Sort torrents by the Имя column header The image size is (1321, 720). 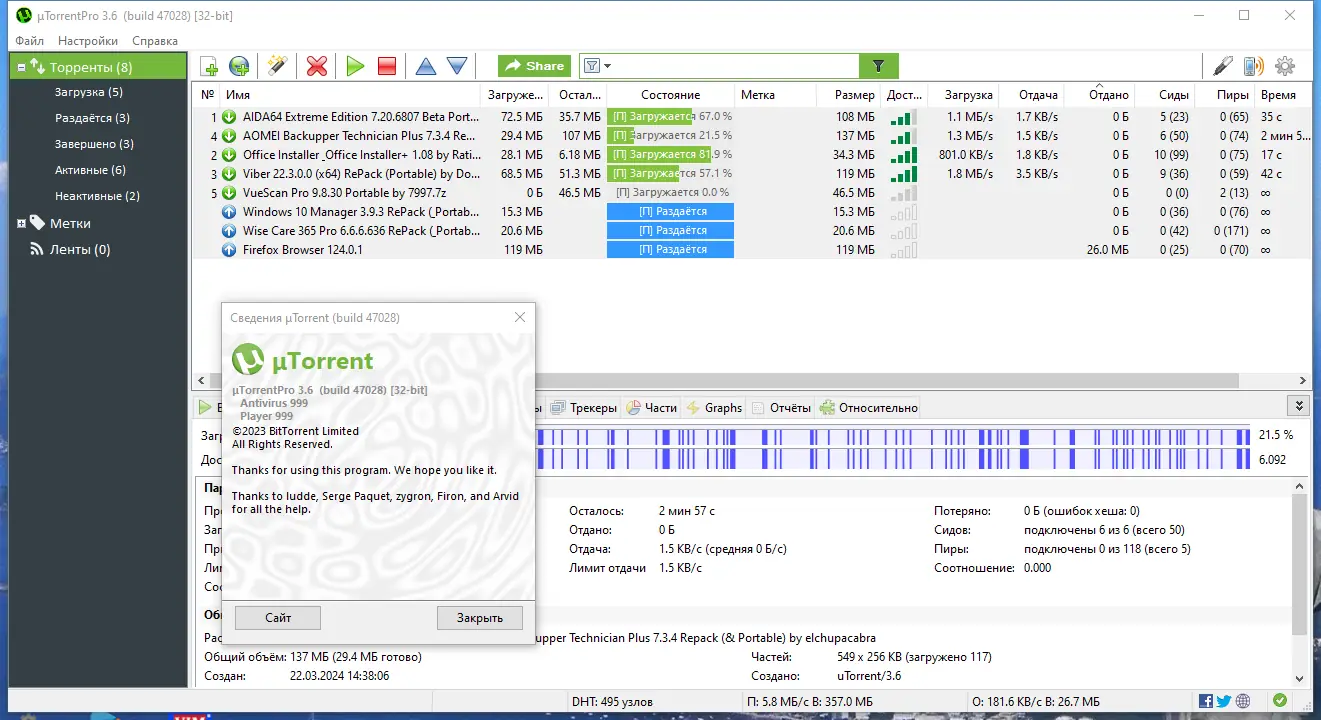[350, 95]
